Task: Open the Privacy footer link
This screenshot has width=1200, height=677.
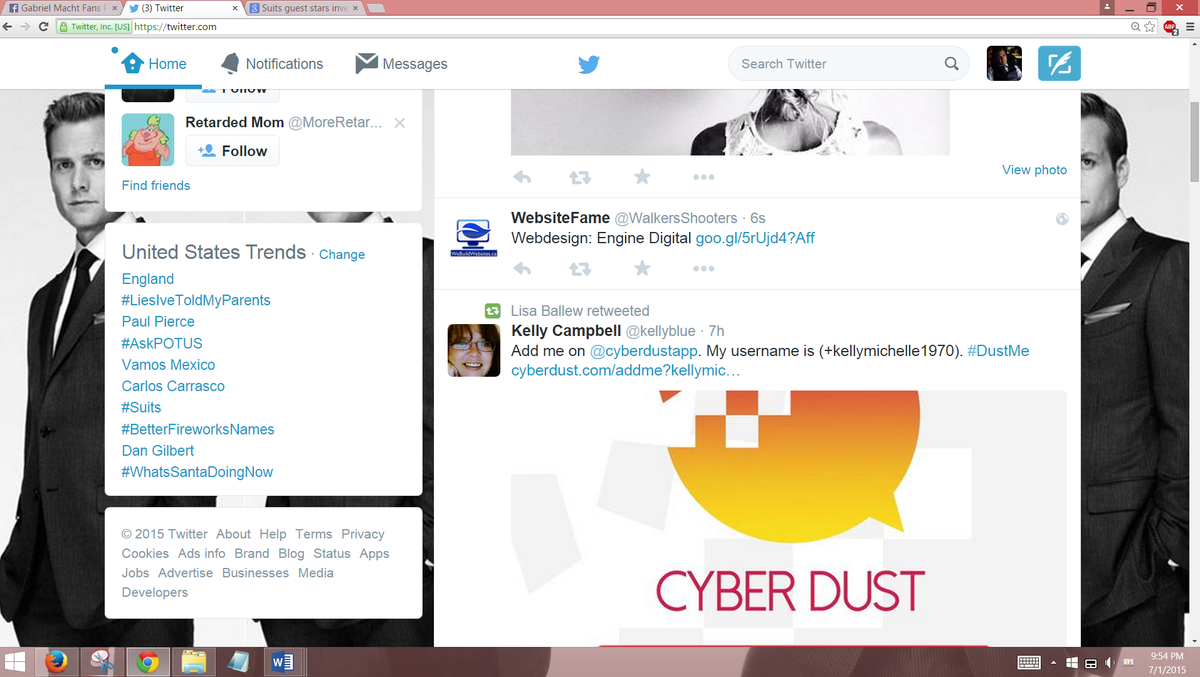Action: 363,534
